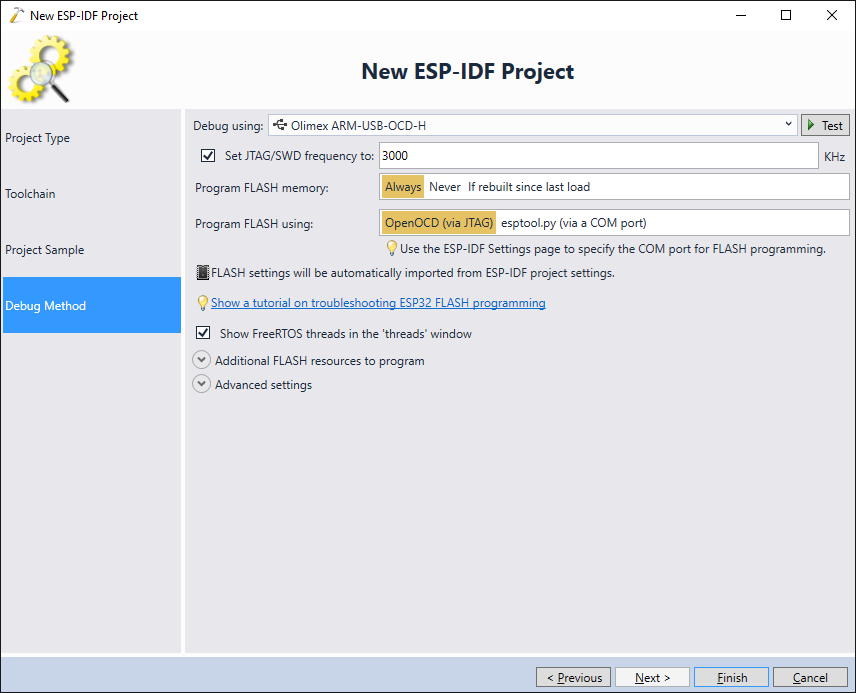The width and height of the screenshot is (856, 693).
Task: Select Never for Program FLASH memory
Action: [445, 187]
